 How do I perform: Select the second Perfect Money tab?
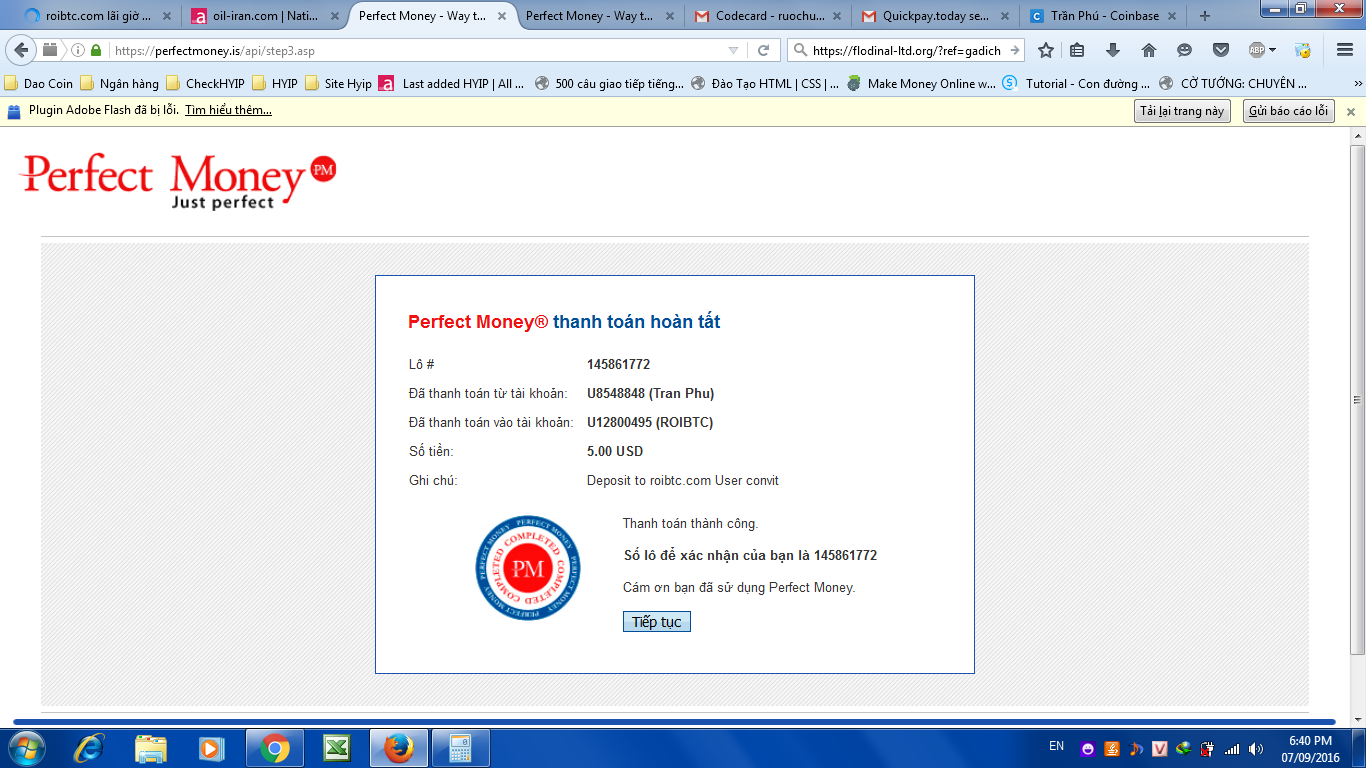[x=598, y=16]
